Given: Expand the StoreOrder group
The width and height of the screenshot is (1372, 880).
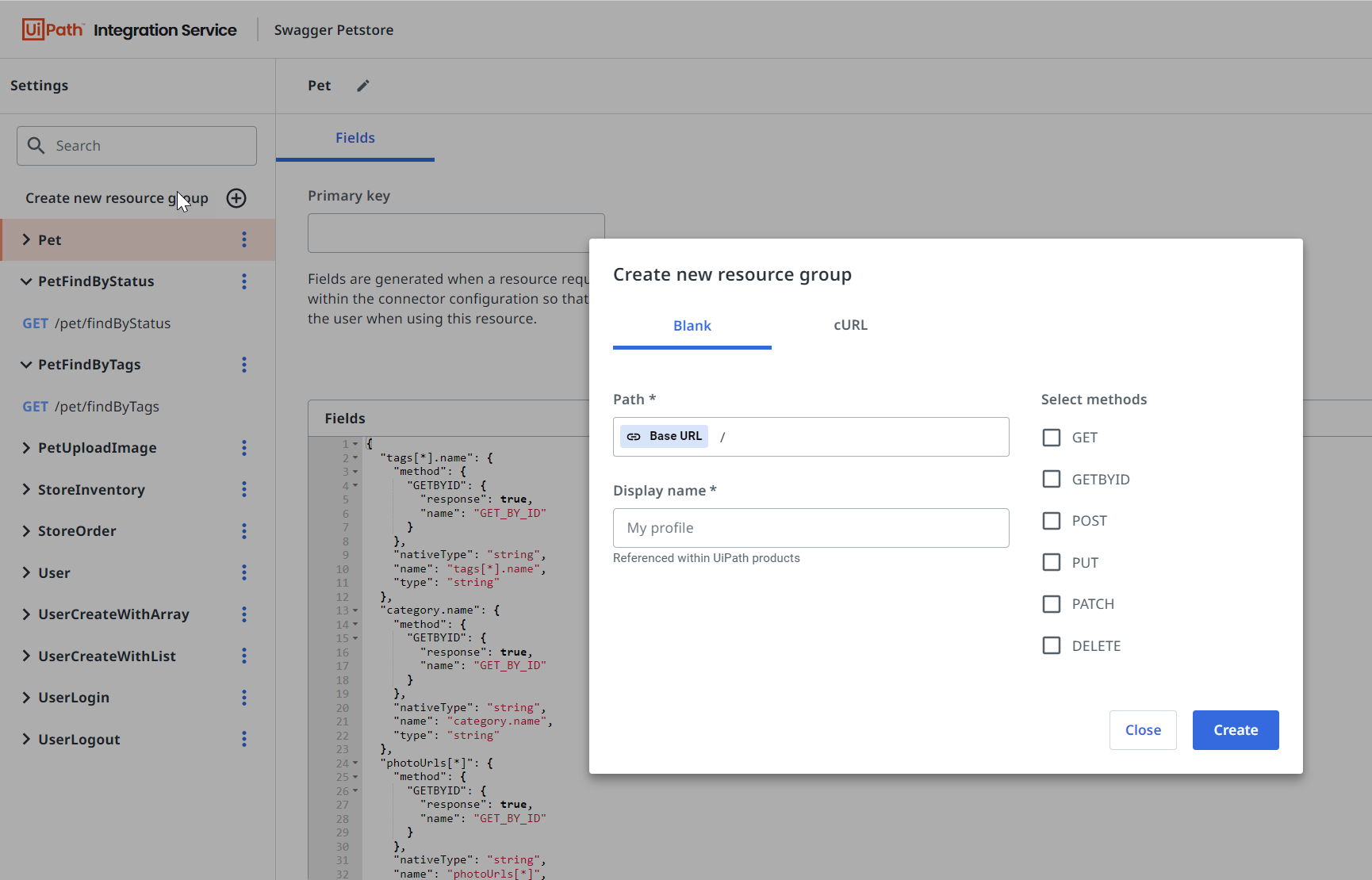Looking at the screenshot, I should [26, 531].
